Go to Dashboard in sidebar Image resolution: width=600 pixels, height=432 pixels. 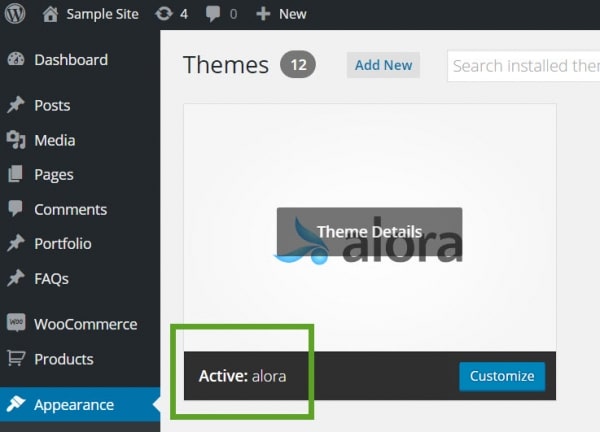71,60
